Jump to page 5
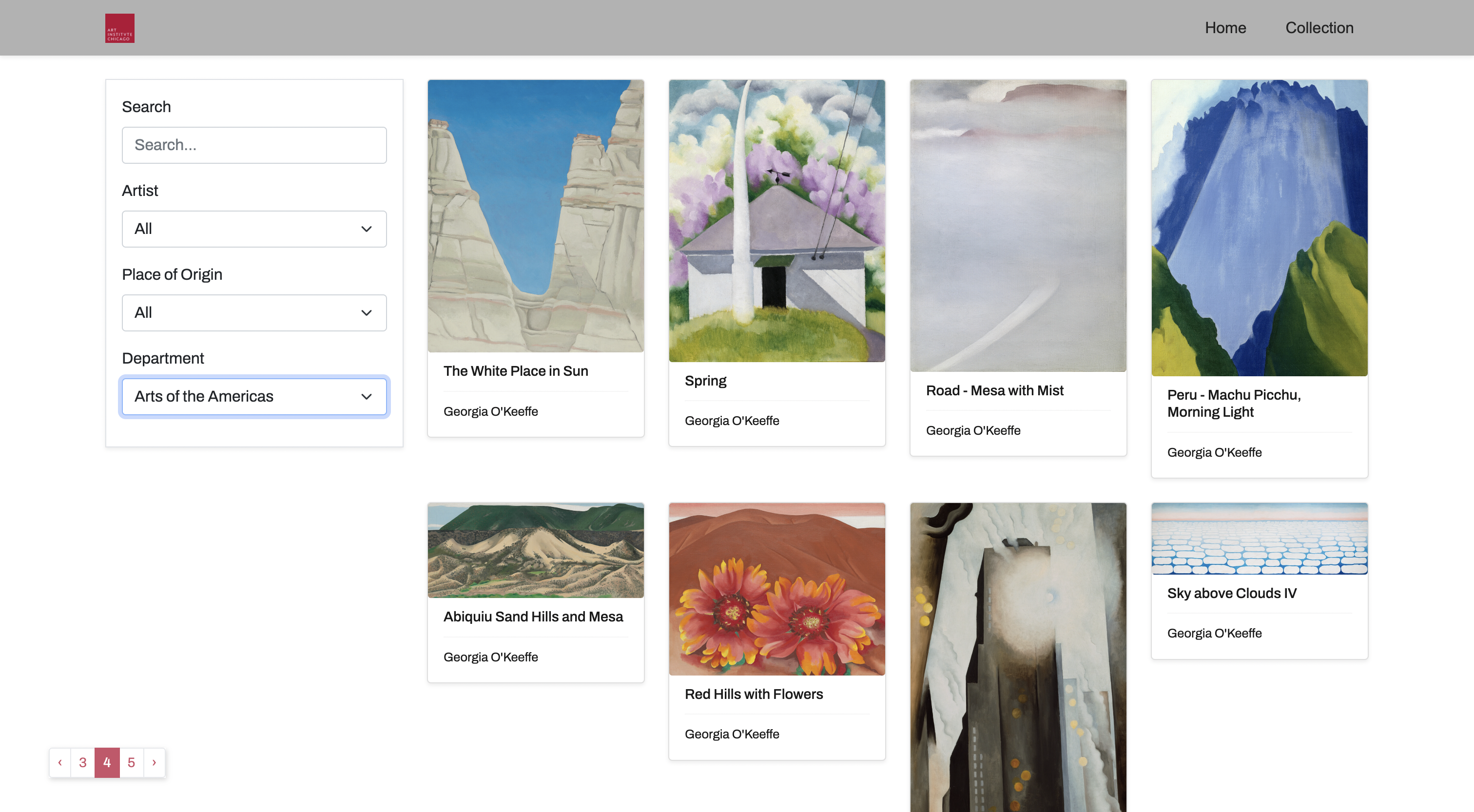This screenshot has height=812, width=1474. [x=131, y=762]
